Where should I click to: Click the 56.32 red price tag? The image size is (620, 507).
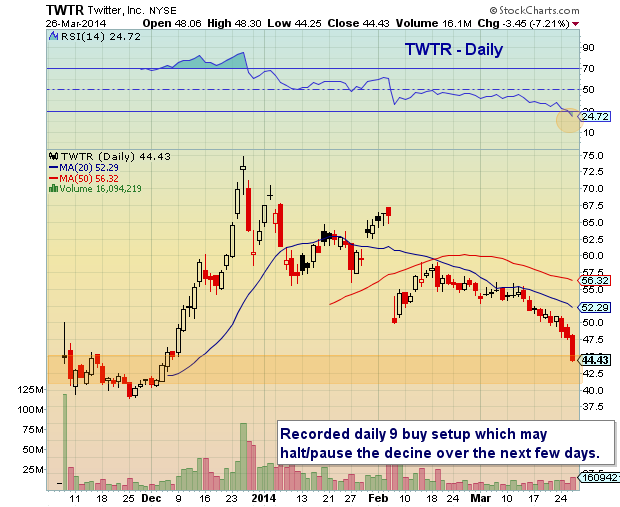(595, 281)
